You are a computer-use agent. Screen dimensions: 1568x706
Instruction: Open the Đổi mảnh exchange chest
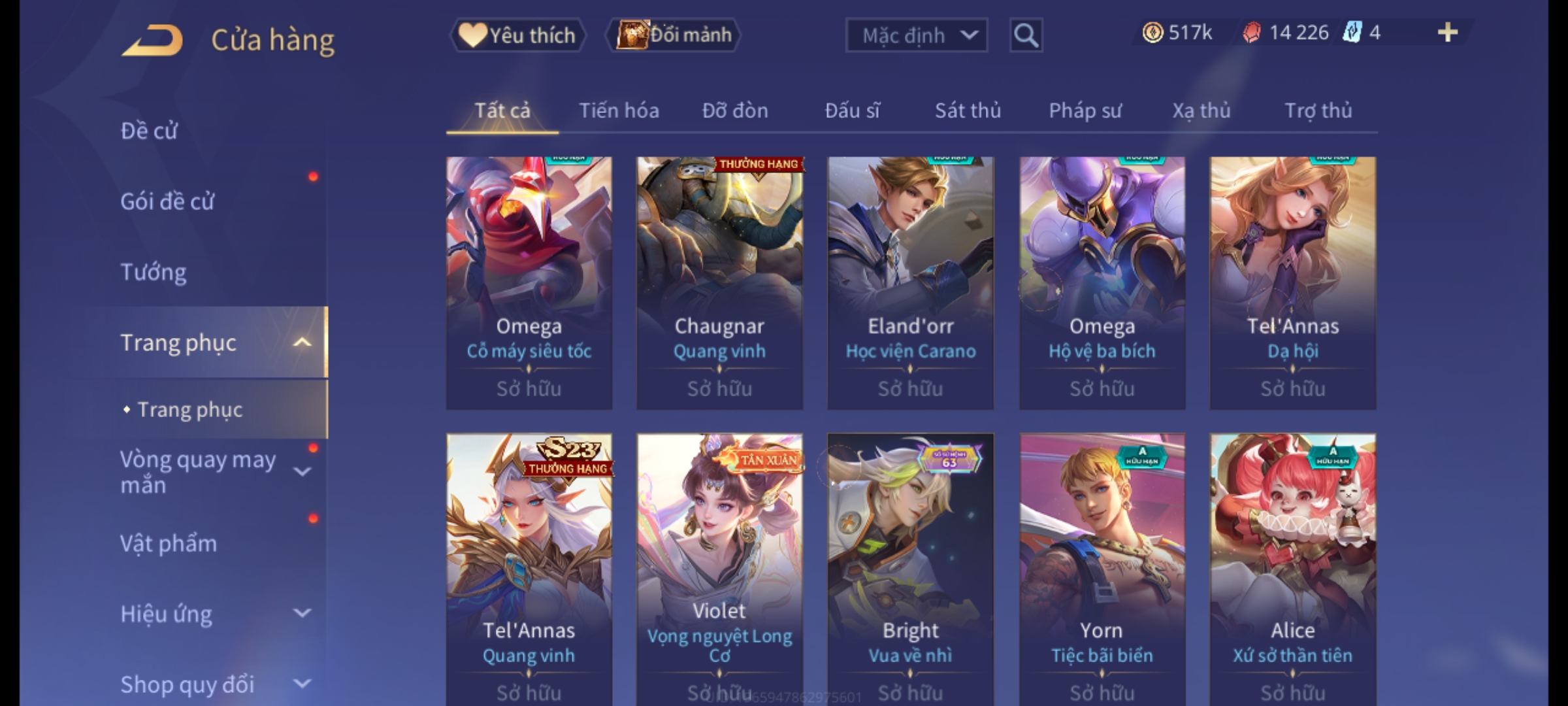pyautogui.click(x=674, y=35)
